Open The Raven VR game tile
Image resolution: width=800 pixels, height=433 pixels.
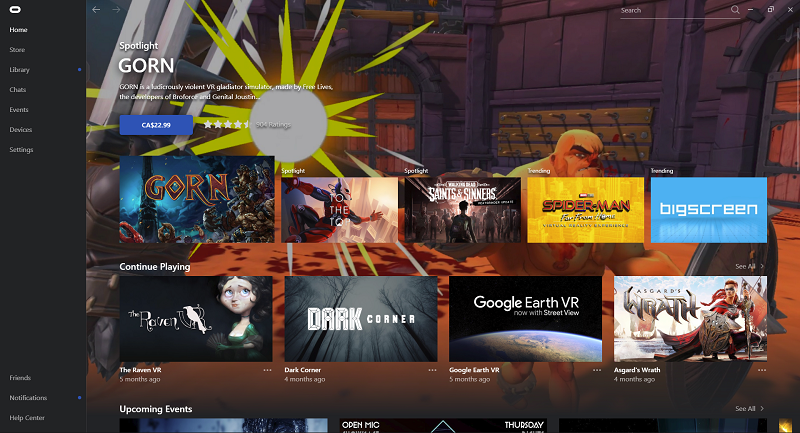tap(196, 319)
